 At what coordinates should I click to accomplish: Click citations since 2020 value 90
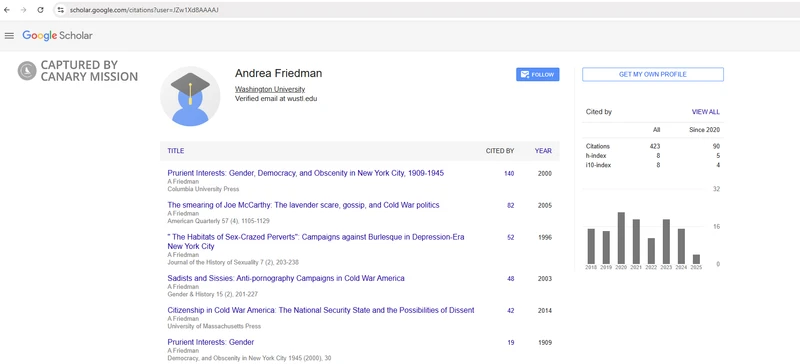coord(716,146)
